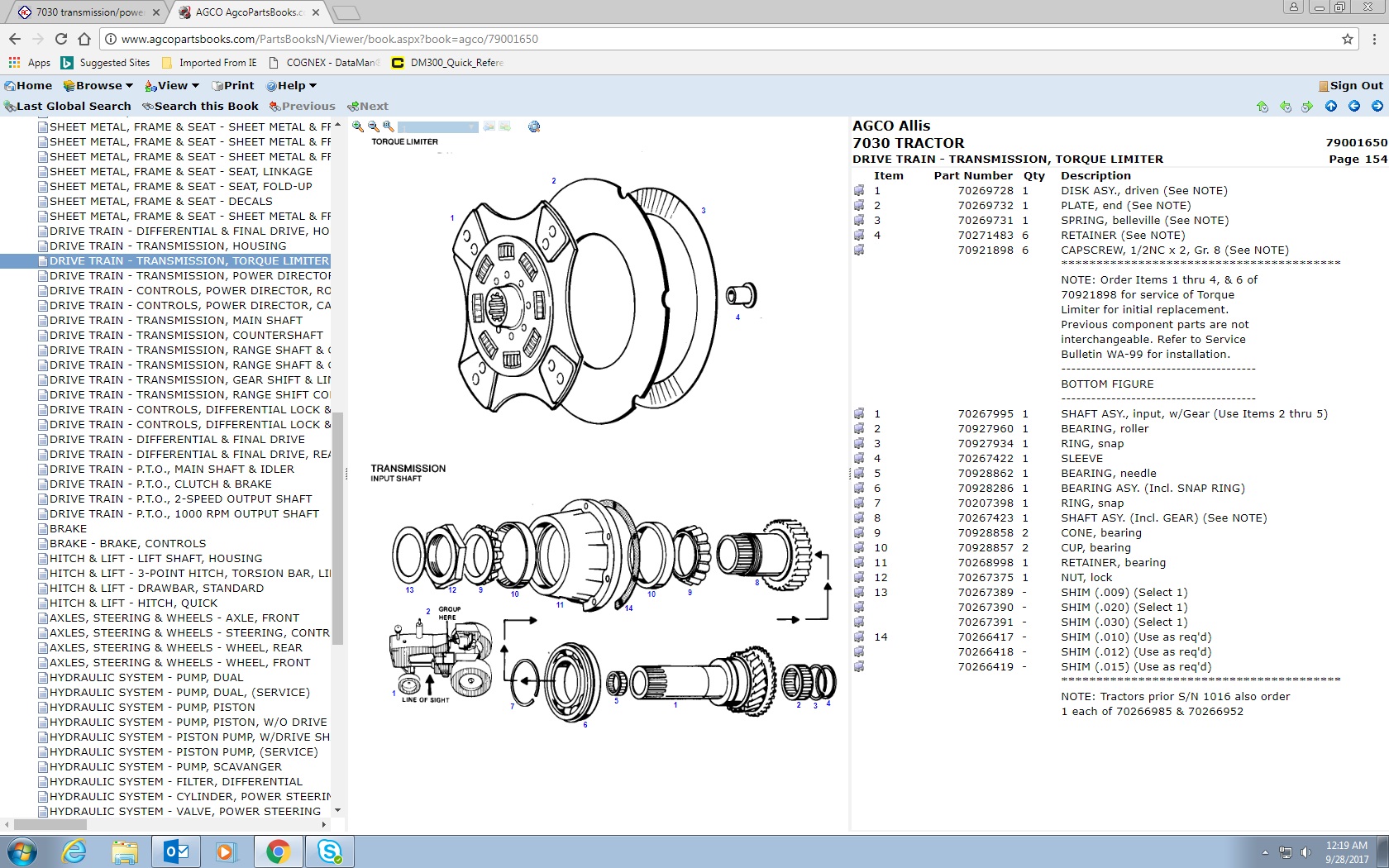1389x868 pixels.
Task: Show next diagram image icon
Action: (x=505, y=126)
